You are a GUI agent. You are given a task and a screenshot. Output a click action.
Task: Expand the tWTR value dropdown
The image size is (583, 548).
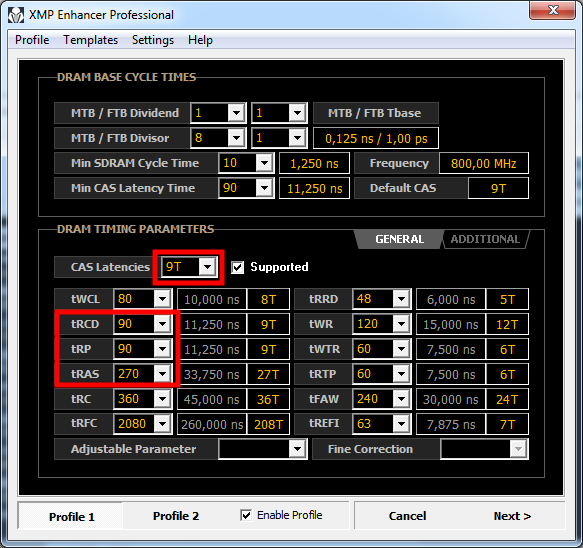(402, 349)
